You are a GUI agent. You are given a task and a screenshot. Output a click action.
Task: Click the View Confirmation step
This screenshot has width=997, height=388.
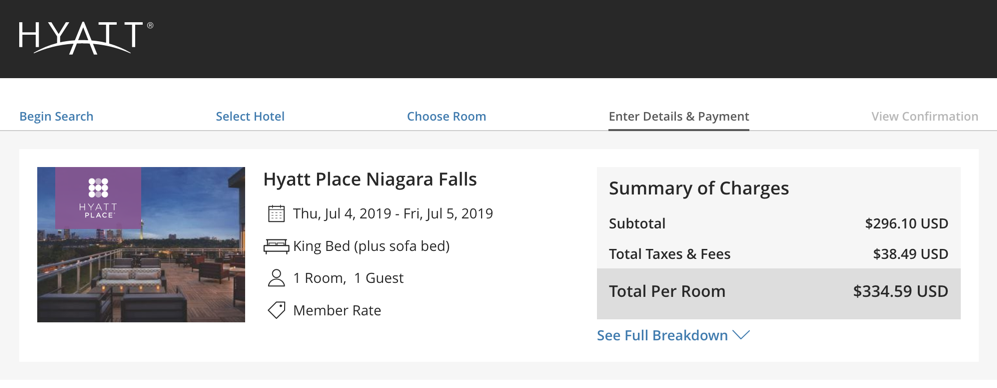coord(925,116)
